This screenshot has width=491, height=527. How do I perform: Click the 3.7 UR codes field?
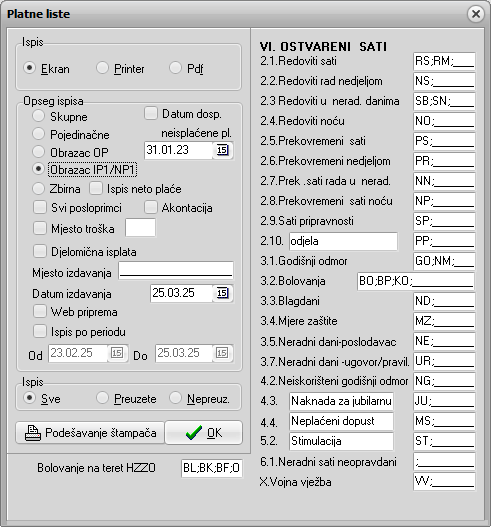tap(444, 361)
